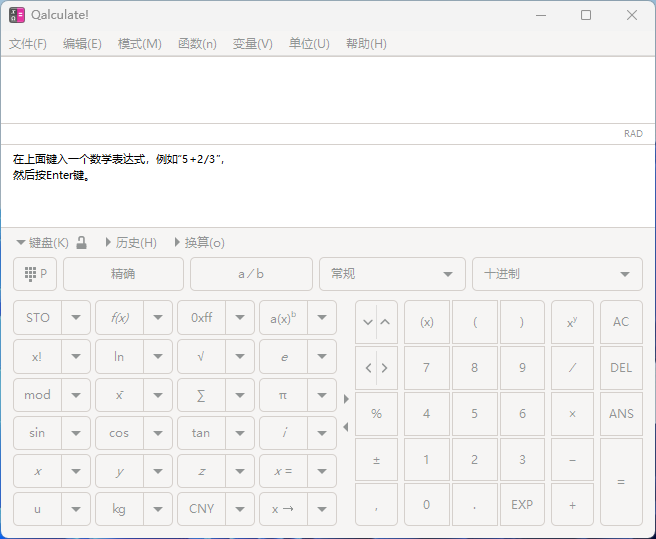The height and width of the screenshot is (539, 656).
Task: Expand the 历史(H) history section
Action: [131, 243]
